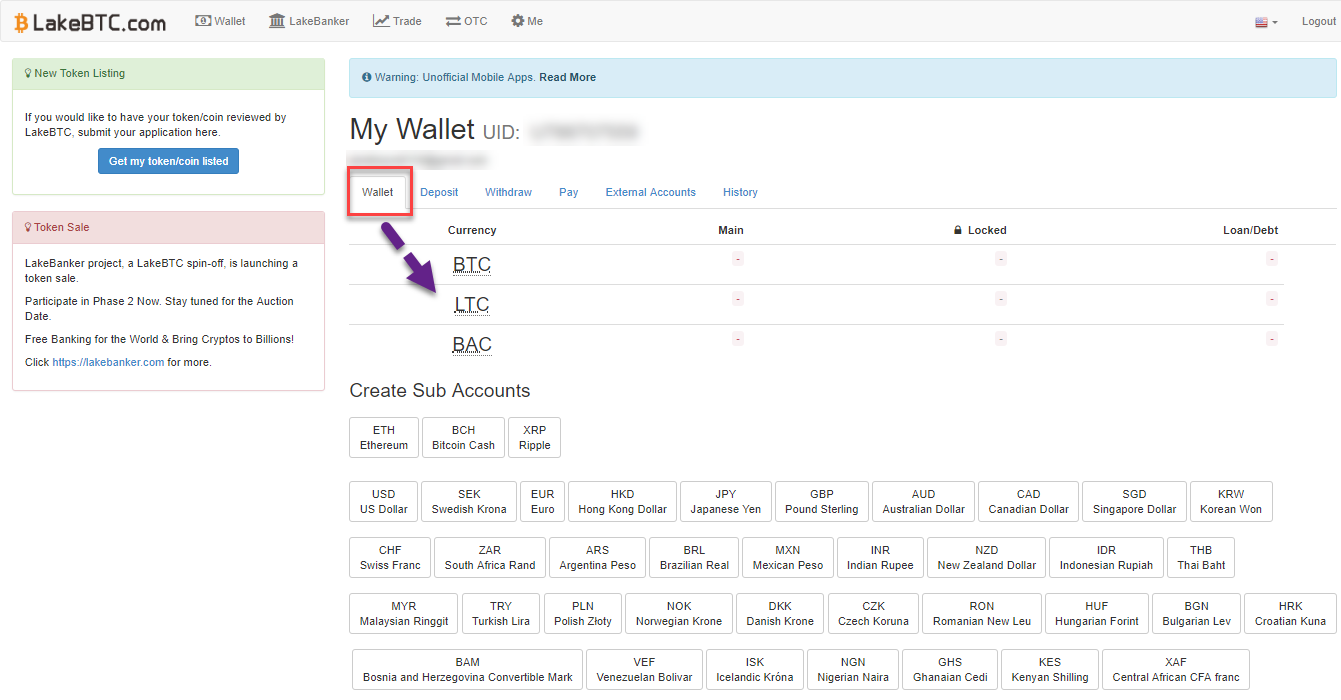
Task: Create a DKK Danish Krone sub account
Action: pos(780,614)
